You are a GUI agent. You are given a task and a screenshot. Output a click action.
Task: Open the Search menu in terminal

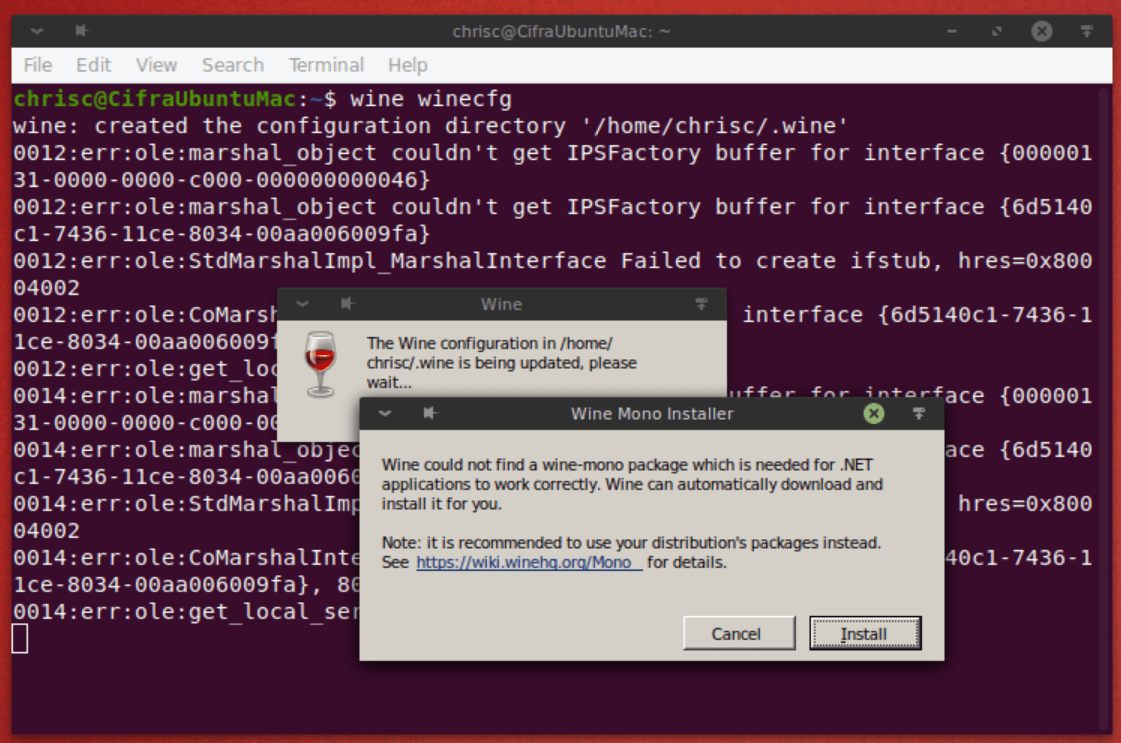tap(233, 65)
